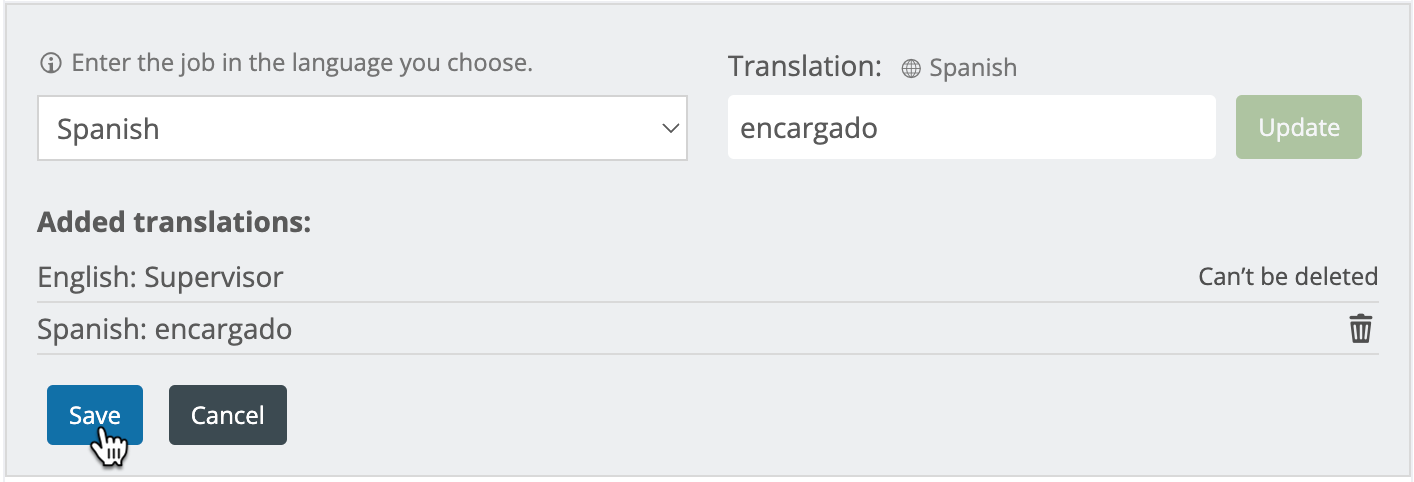Click the word encargado in the added translations list
1414x482 pixels.
pyautogui.click(x=223, y=329)
